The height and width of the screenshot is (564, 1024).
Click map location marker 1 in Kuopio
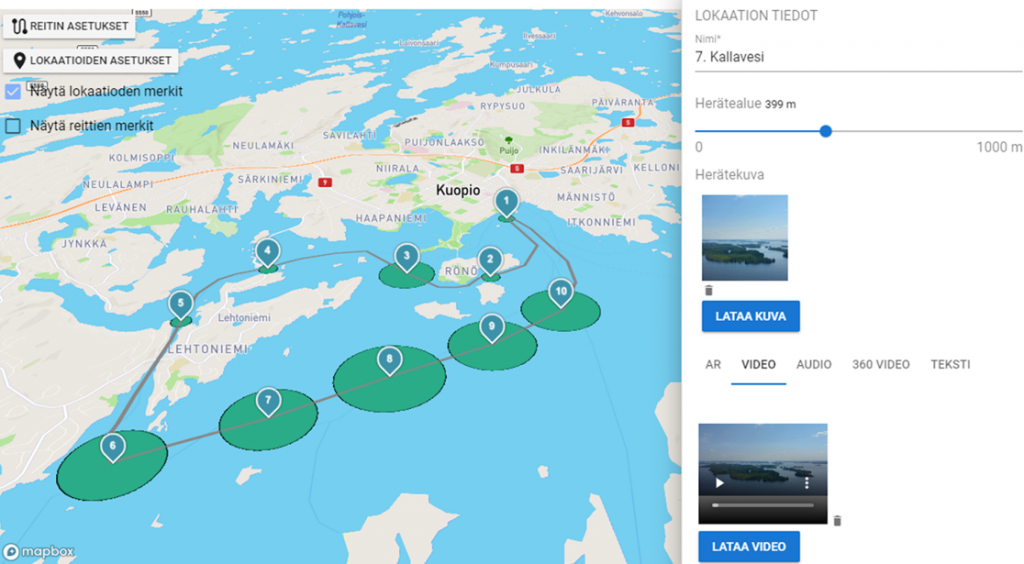(507, 203)
